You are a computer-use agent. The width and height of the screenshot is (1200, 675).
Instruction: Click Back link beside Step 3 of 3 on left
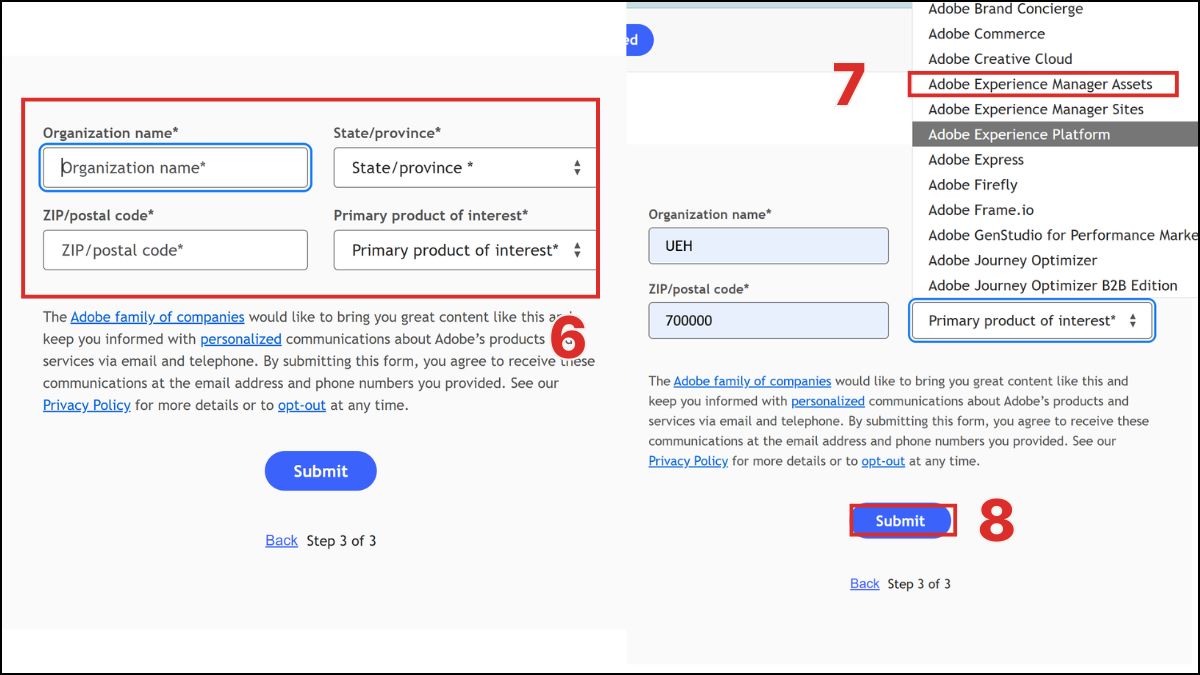281,540
